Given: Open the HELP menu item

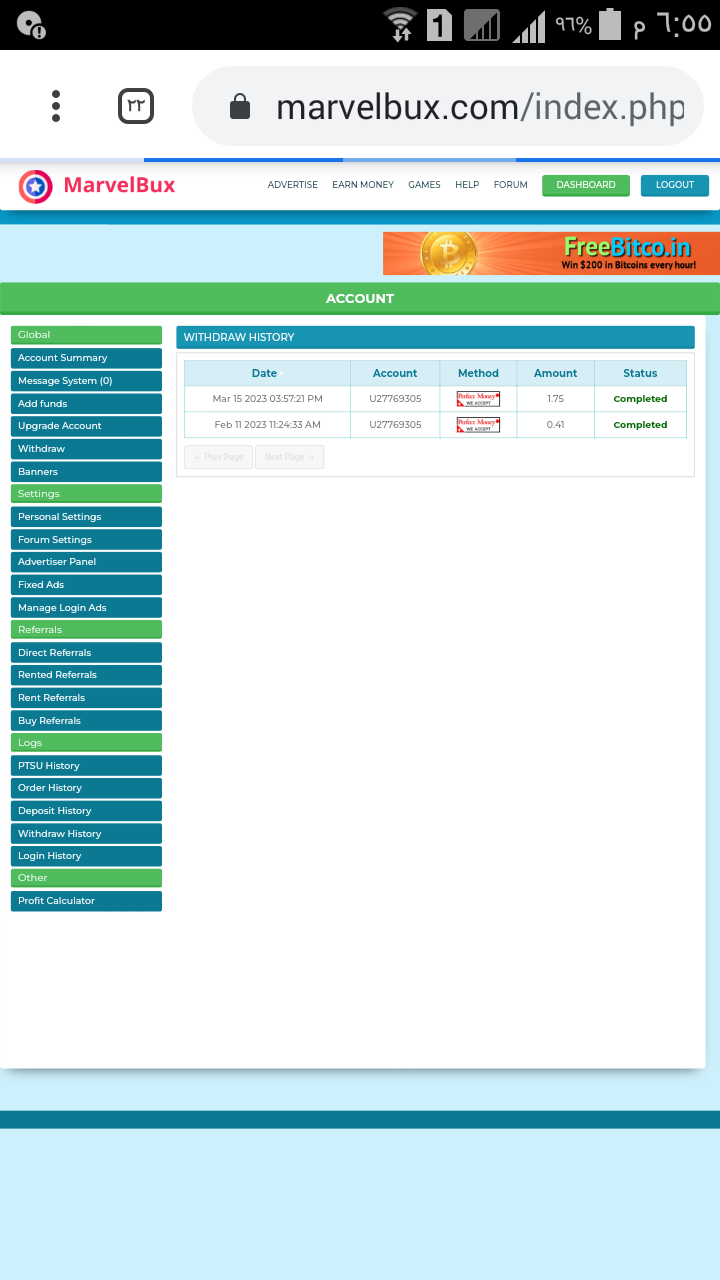Looking at the screenshot, I should [x=467, y=185].
